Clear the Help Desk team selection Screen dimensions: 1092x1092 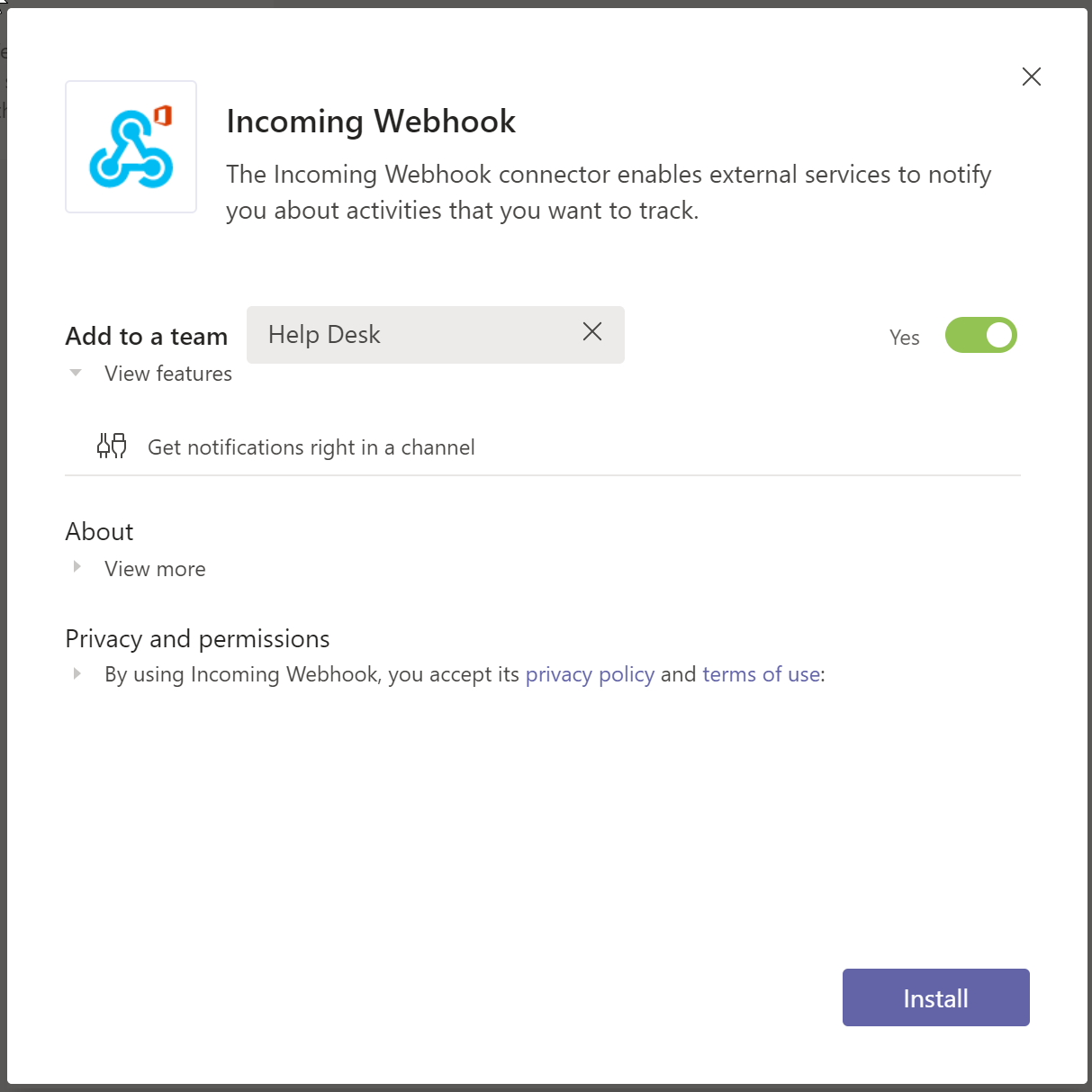pos(592,332)
